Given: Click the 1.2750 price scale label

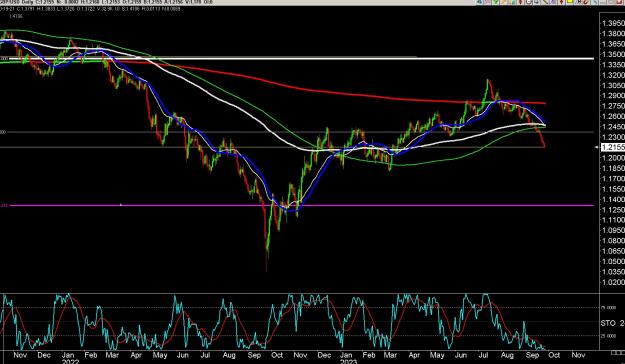Looking at the screenshot, I should [x=613, y=106].
